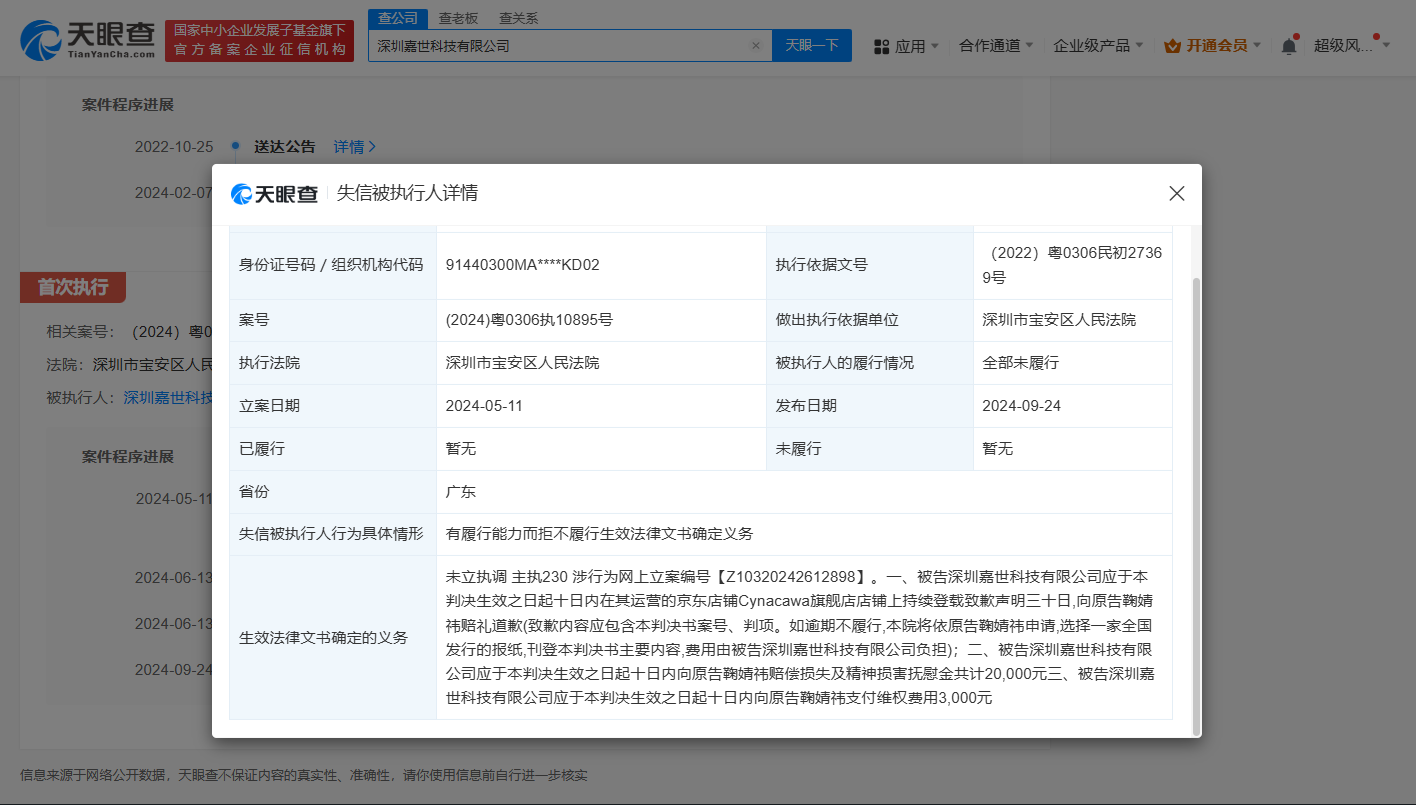Screen dimensions: 1416x805
Task: Click the 首次执行 red tag in the background
Action: pos(72,287)
